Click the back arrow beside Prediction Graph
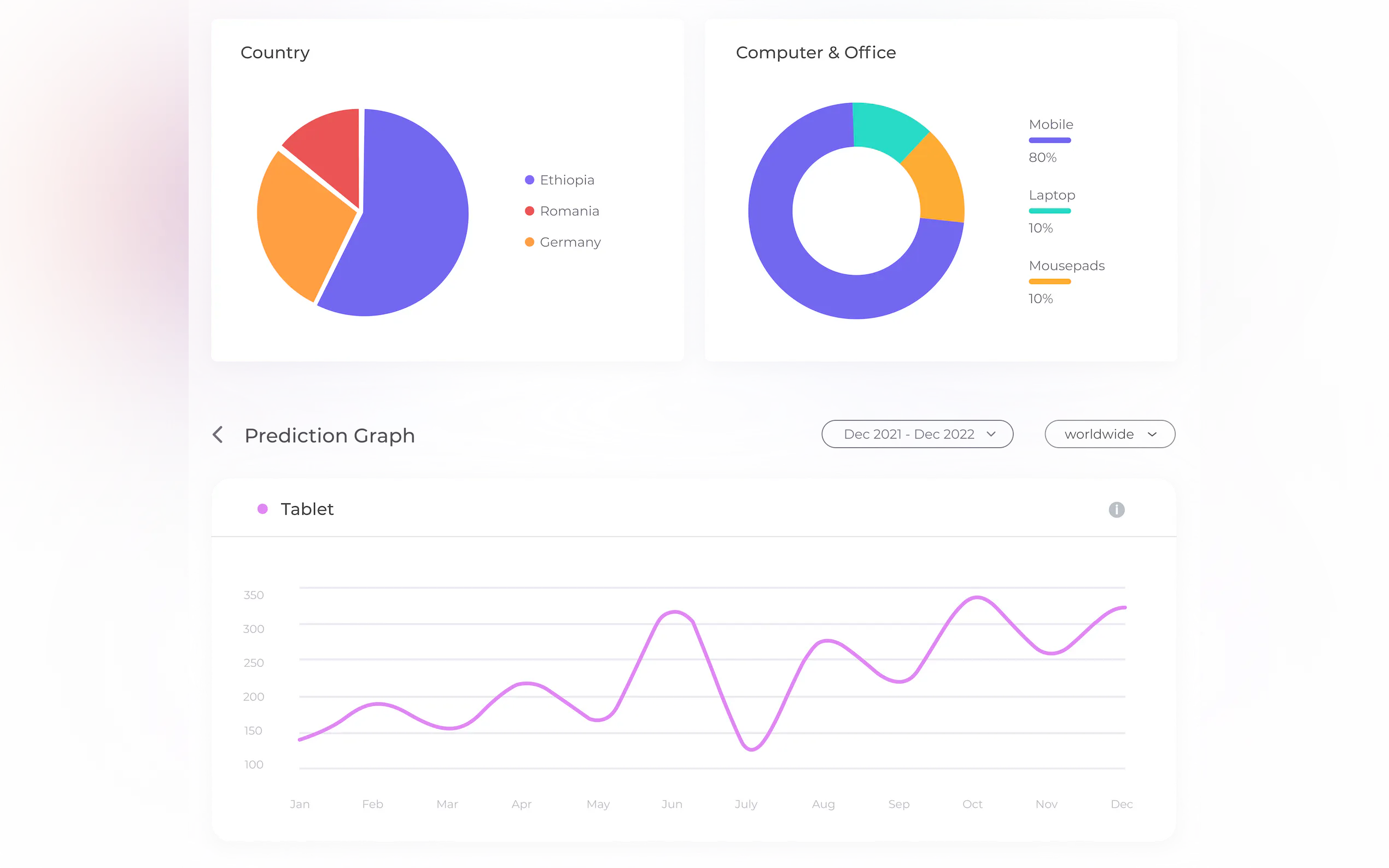This screenshot has height=868, width=1389. tap(218, 435)
